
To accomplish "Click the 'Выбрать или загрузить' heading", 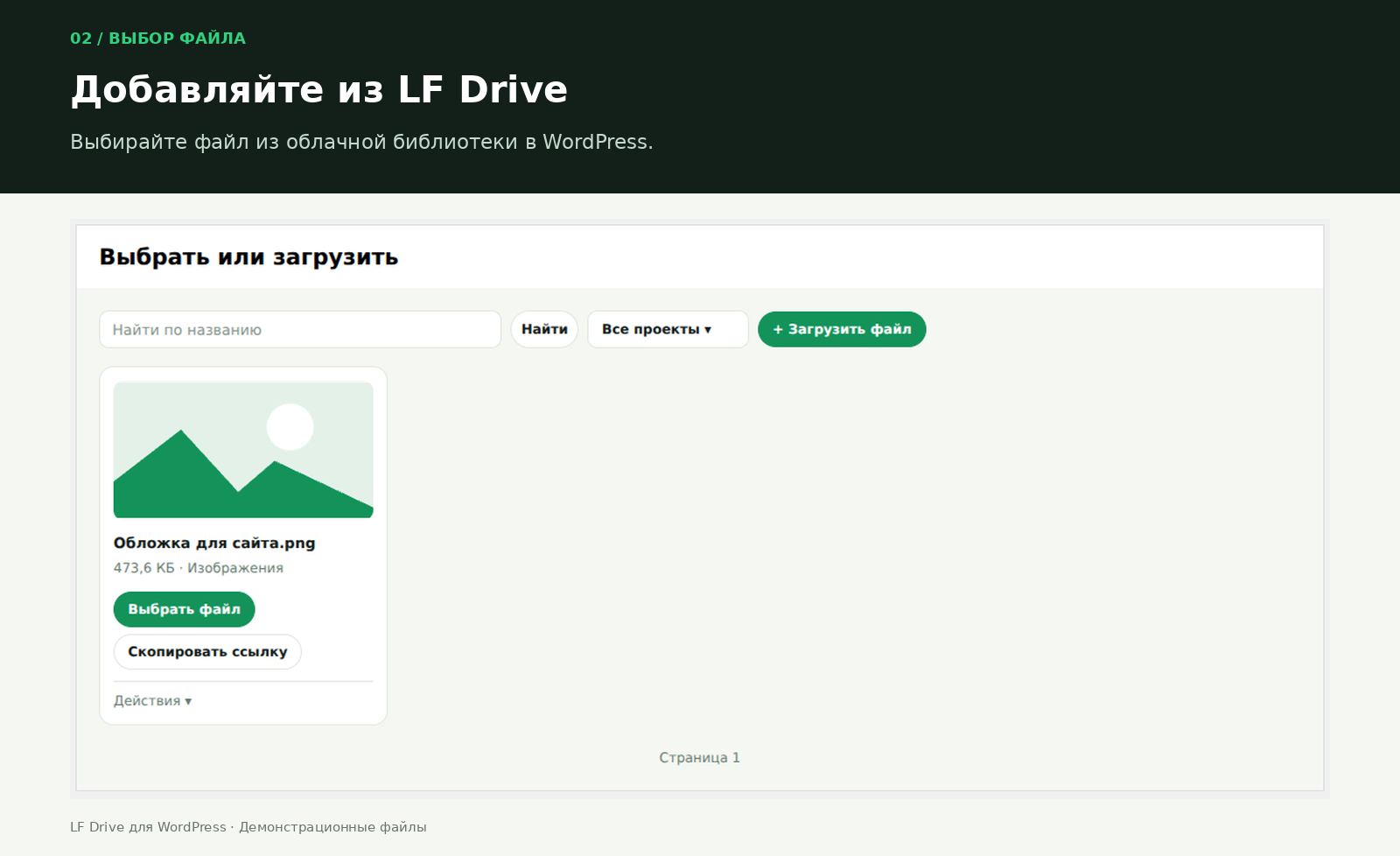I will click(248, 257).
